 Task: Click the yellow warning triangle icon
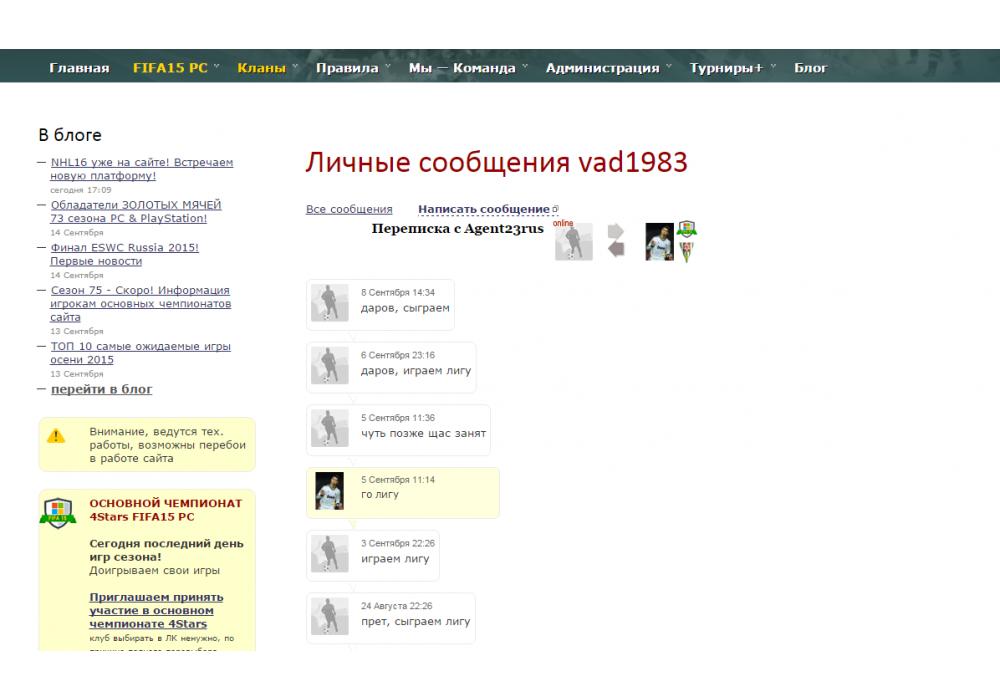click(56, 436)
